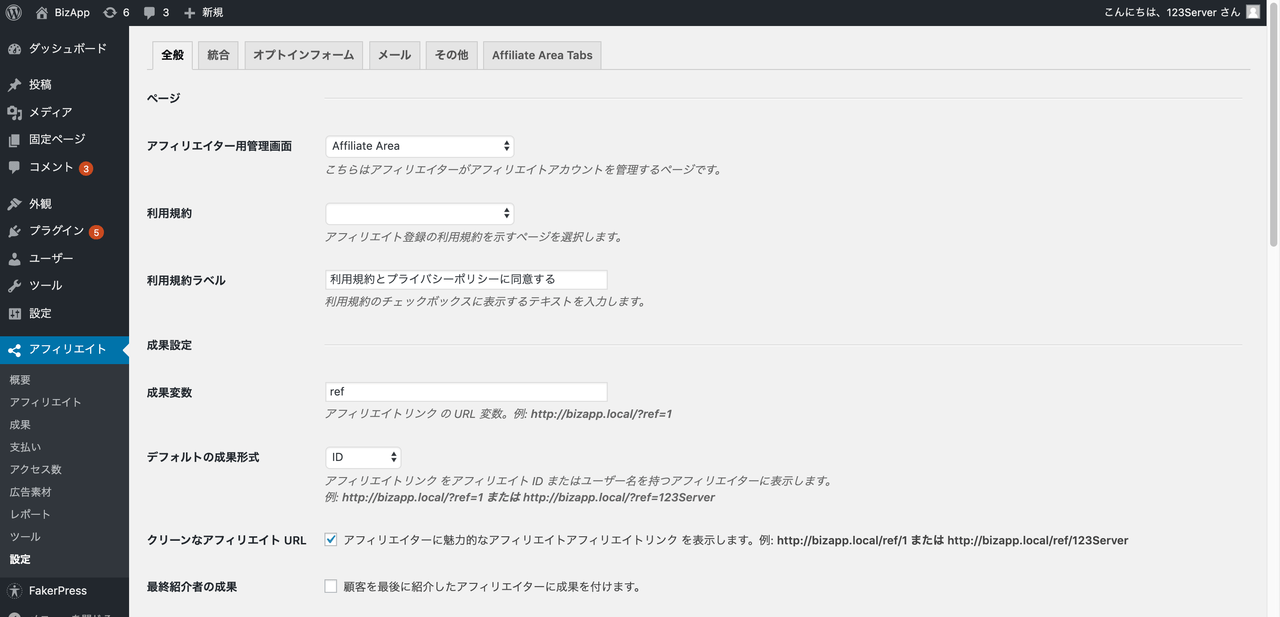
Task: Click the FakerPress accessibility icon
Action: coord(14,591)
